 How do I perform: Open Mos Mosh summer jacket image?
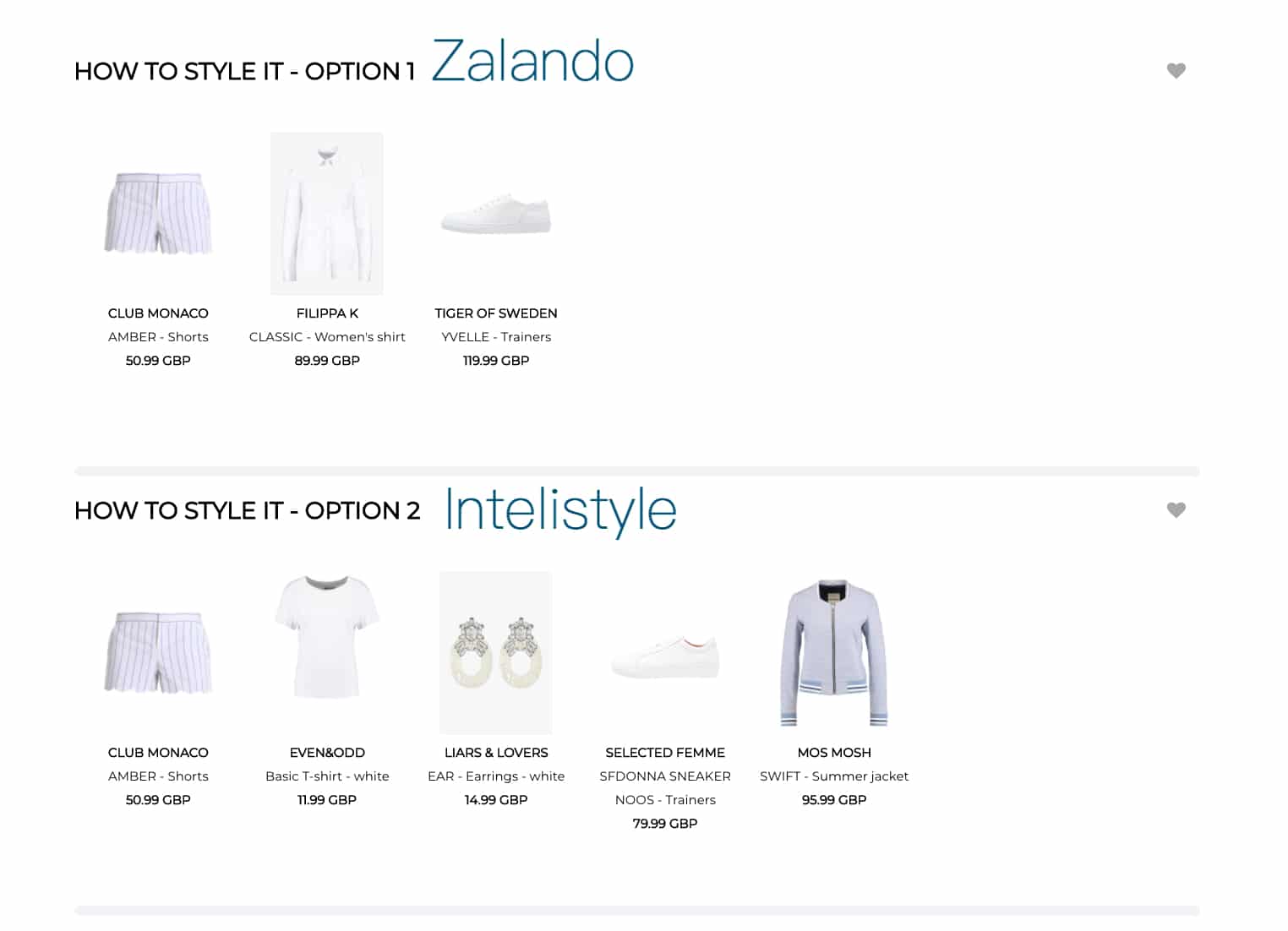coord(834,653)
